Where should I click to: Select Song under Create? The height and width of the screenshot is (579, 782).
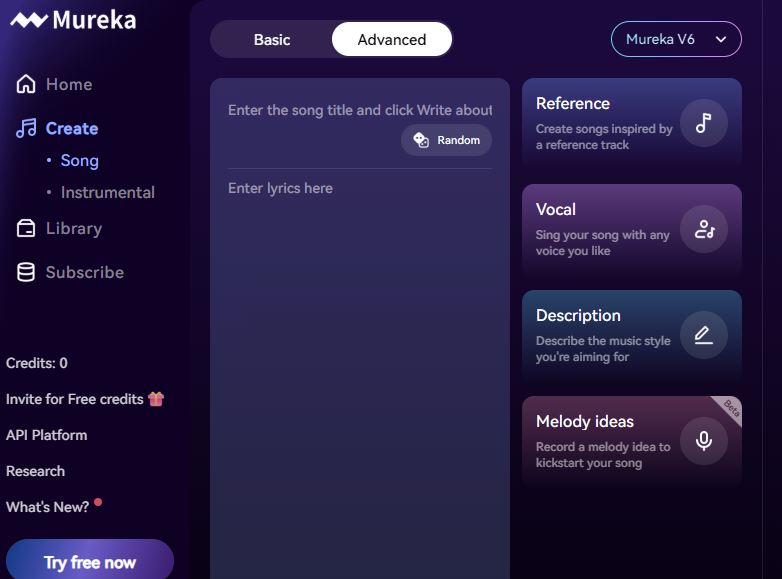point(79,161)
